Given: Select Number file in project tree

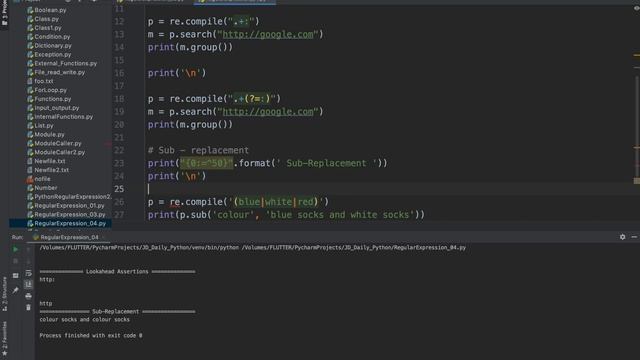Looking at the screenshot, I should click(46, 188).
